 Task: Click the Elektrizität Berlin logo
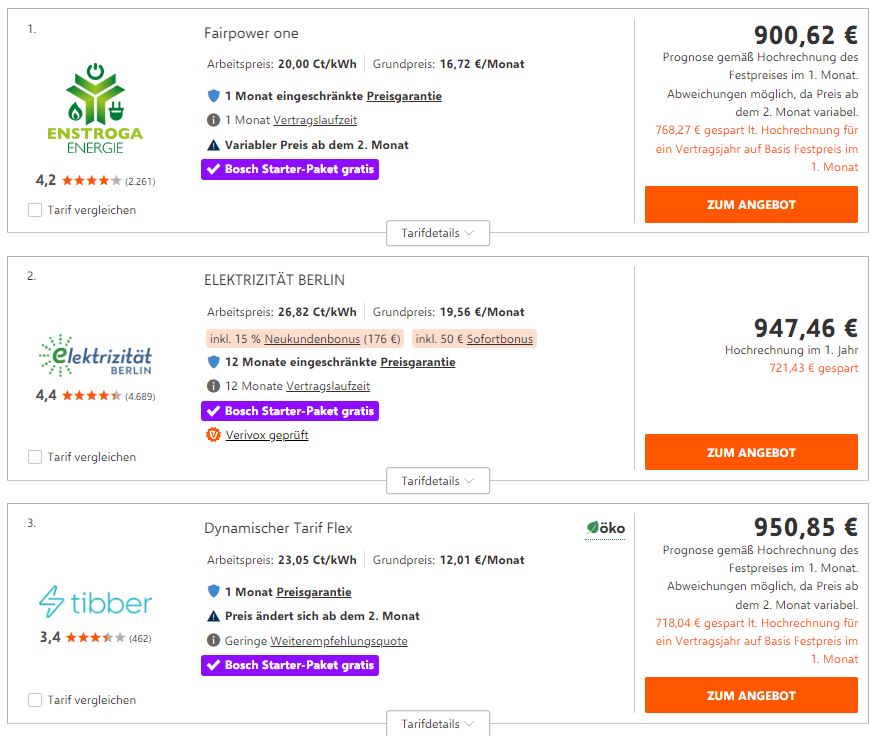tap(95, 356)
